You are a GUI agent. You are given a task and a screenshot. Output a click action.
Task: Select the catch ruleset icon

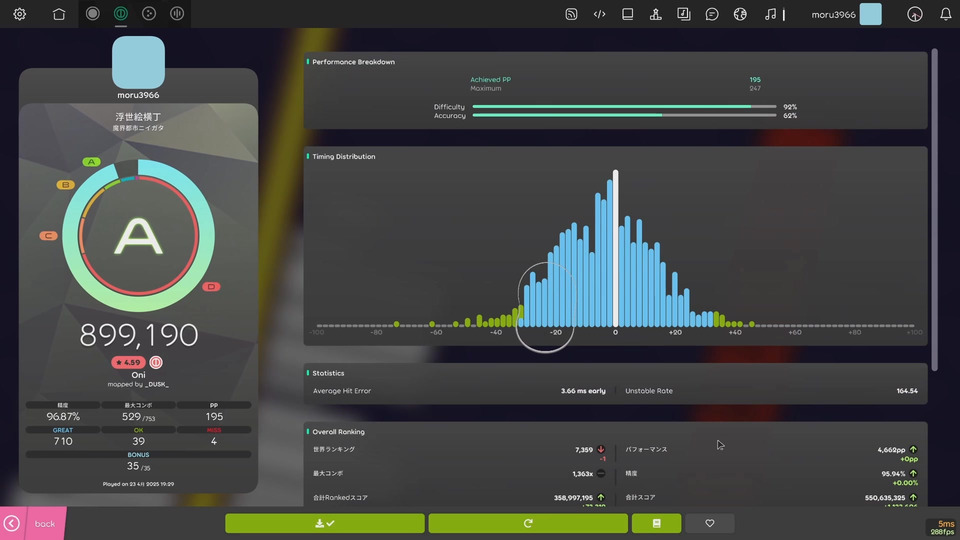pyautogui.click(x=149, y=13)
